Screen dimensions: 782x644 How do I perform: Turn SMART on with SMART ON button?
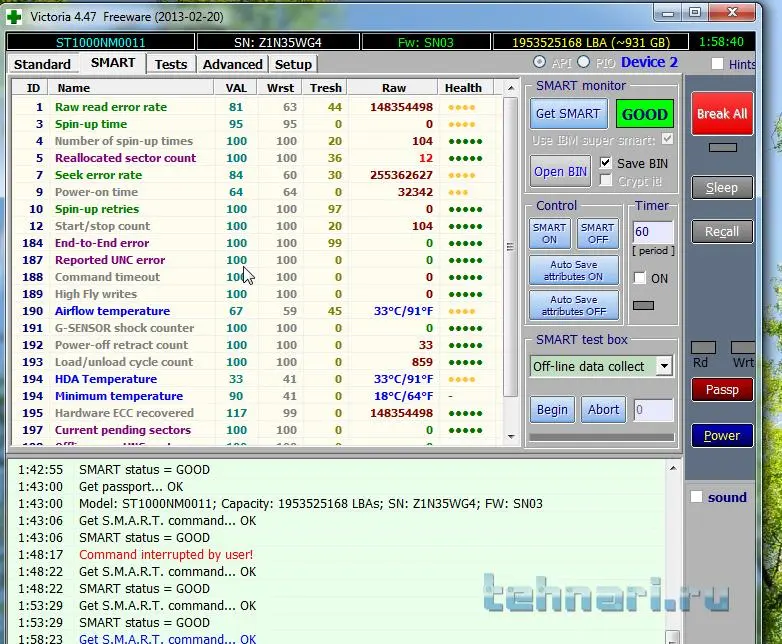tap(549, 233)
